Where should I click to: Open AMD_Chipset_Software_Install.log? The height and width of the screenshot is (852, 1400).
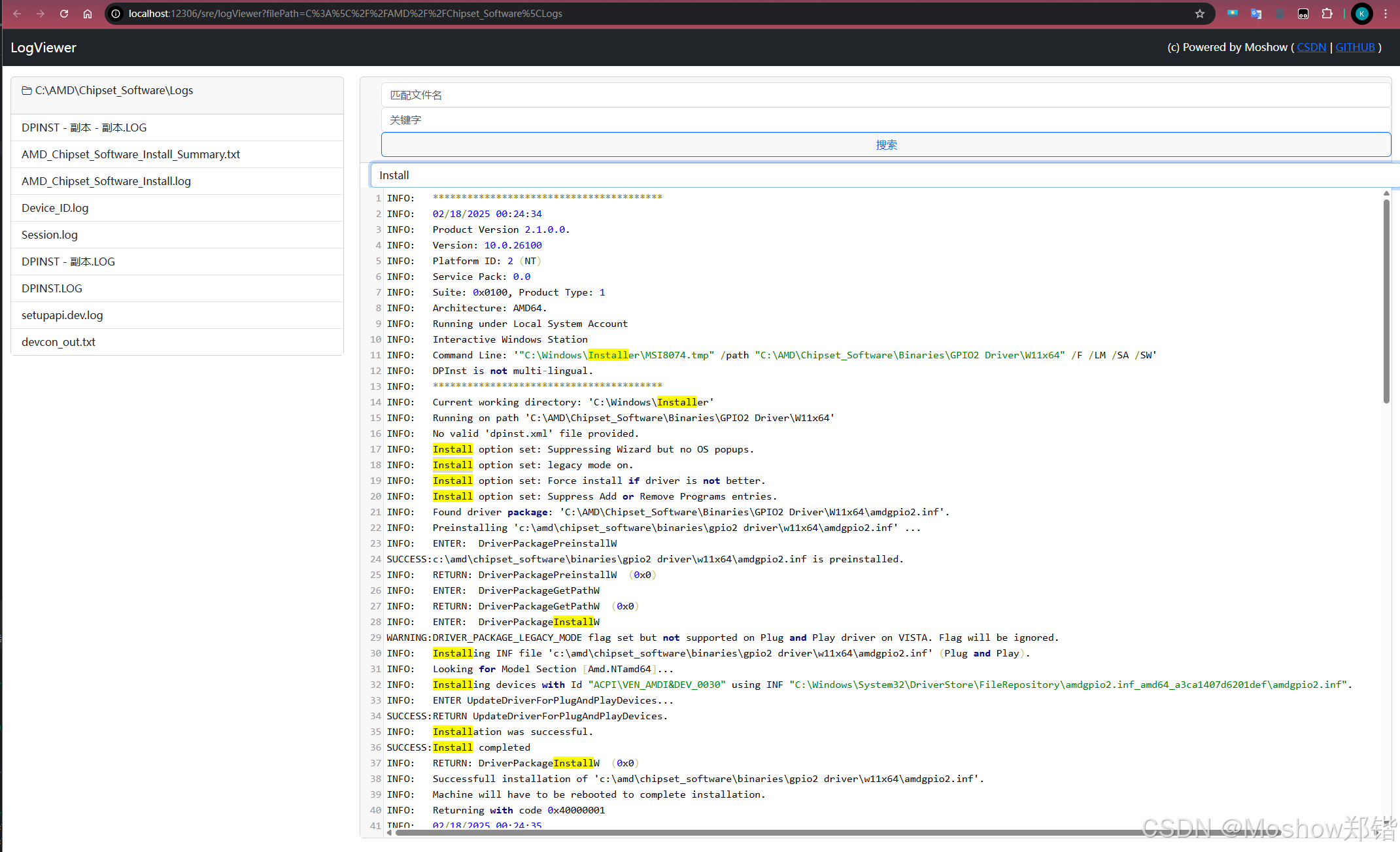pos(177,181)
